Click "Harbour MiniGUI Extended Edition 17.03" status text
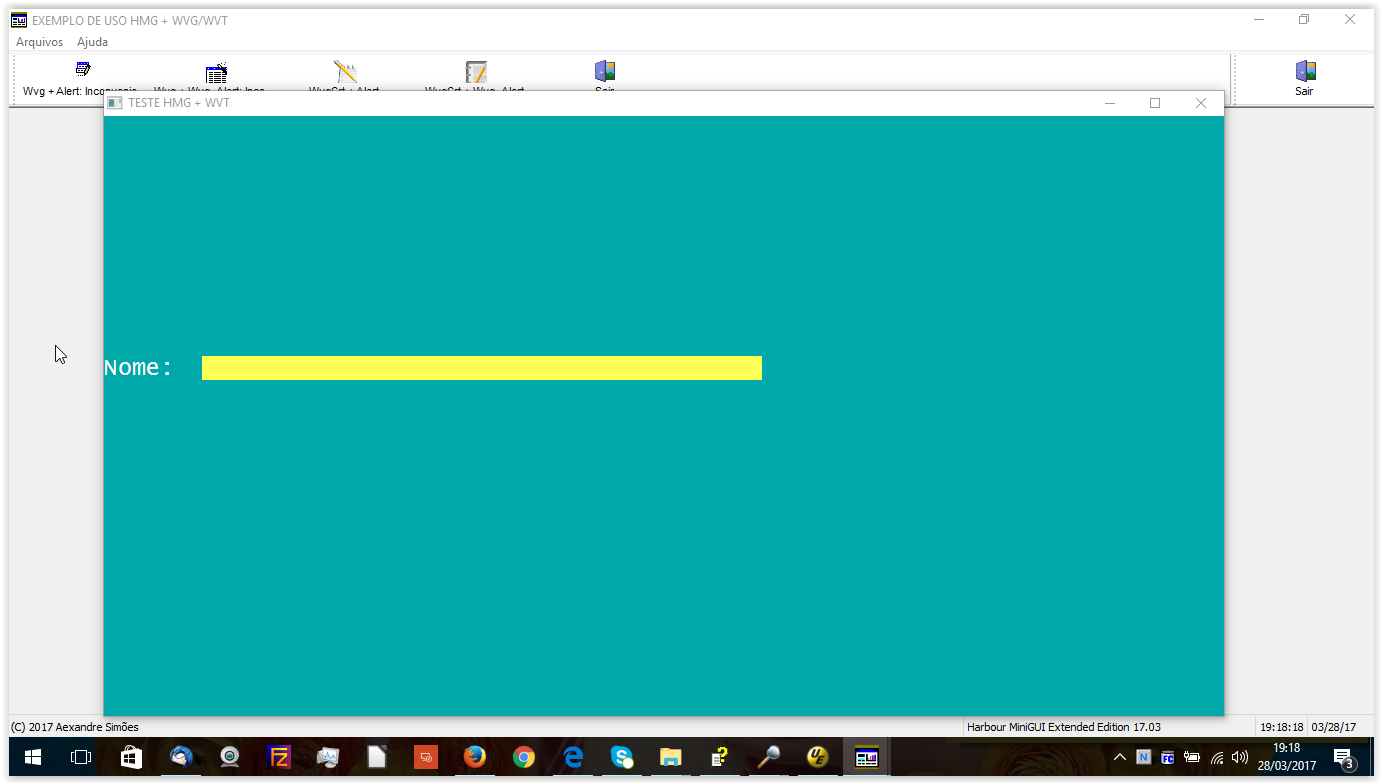The image size is (1382, 784). click(1064, 727)
